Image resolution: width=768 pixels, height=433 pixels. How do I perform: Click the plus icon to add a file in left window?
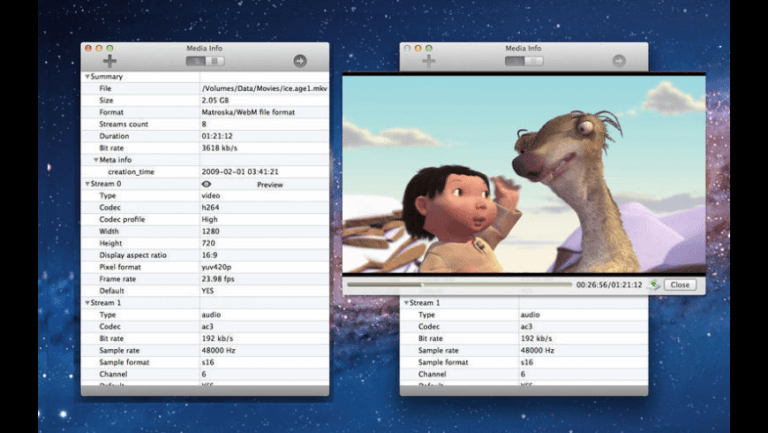pyautogui.click(x=110, y=61)
